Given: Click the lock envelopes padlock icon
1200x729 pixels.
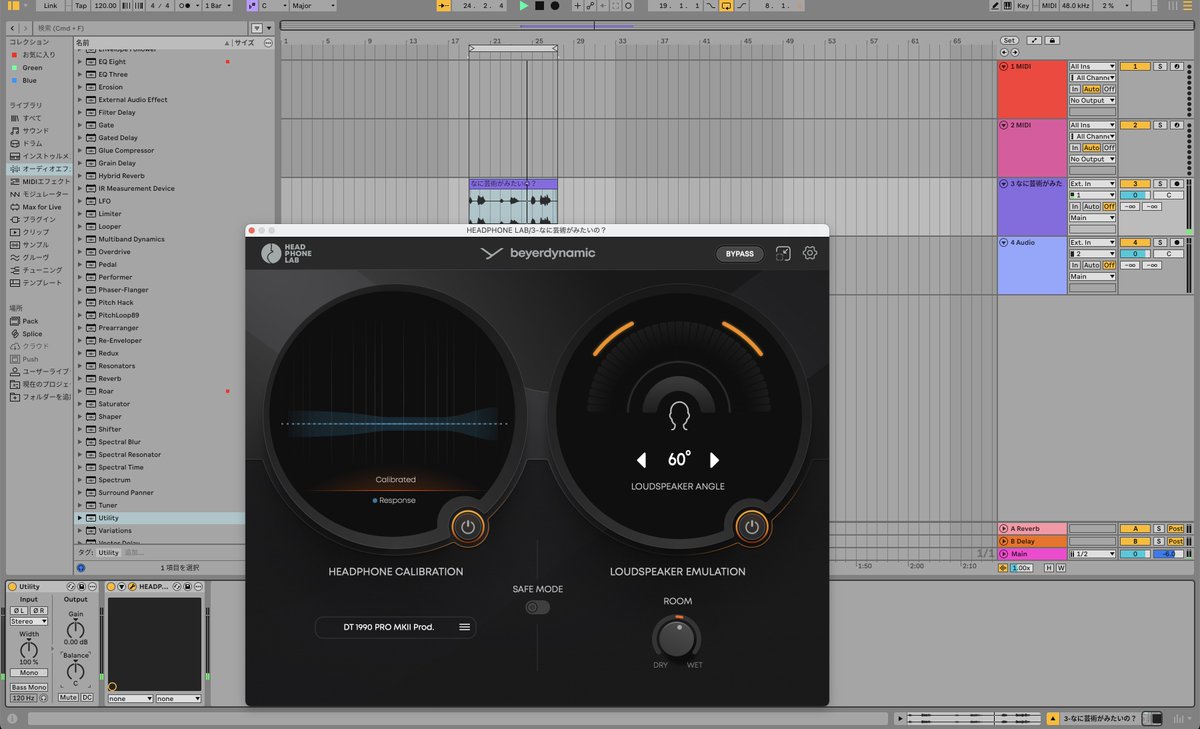Looking at the screenshot, I should tap(1052, 40).
